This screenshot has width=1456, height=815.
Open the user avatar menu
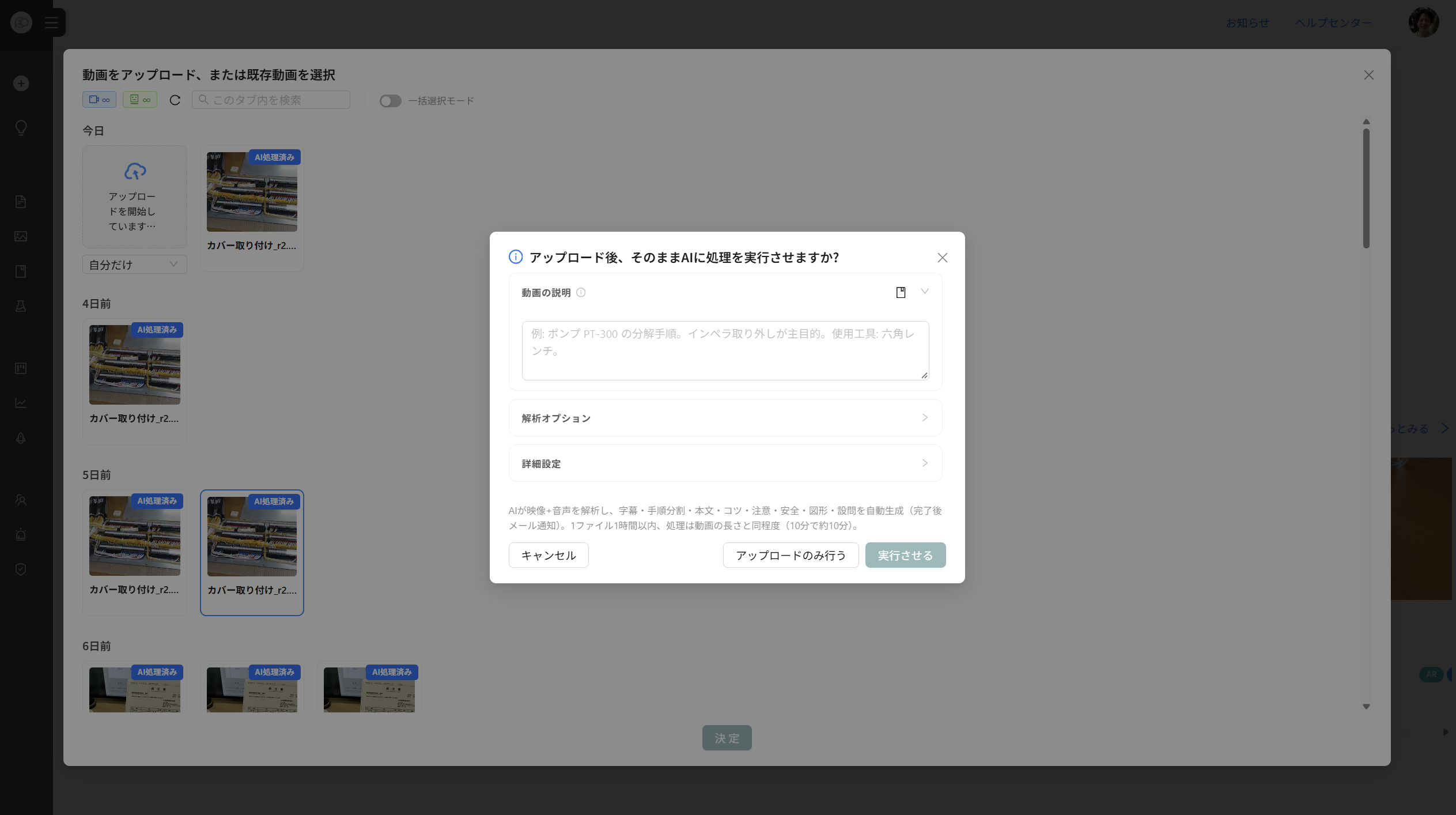1424,22
